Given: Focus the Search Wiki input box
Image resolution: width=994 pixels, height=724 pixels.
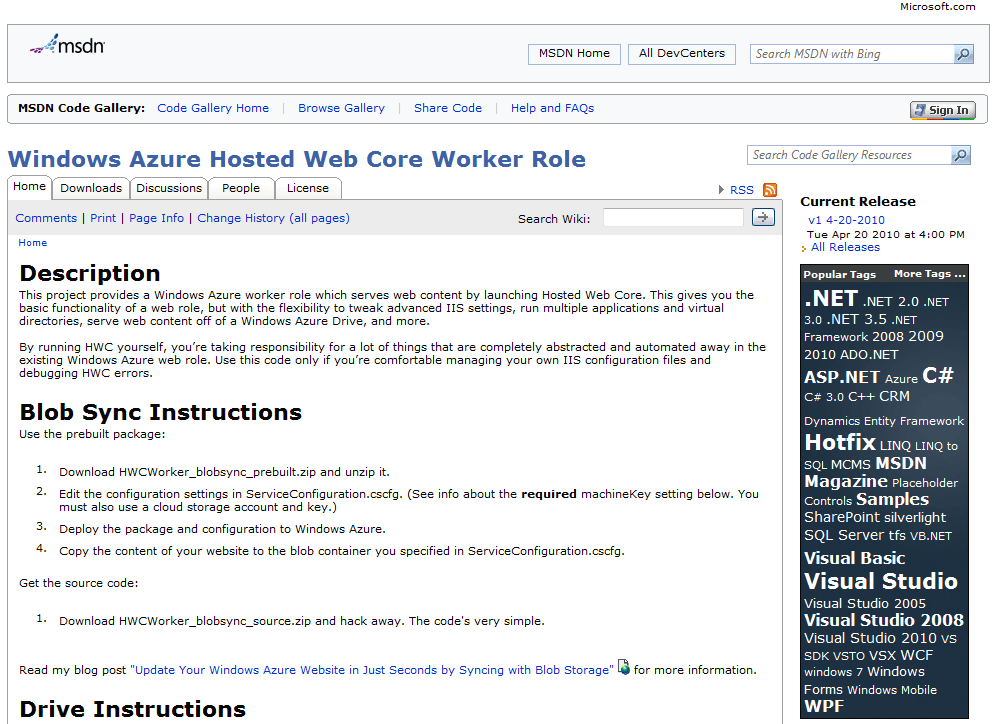Looking at the screenshot, I should pos(673,217).
